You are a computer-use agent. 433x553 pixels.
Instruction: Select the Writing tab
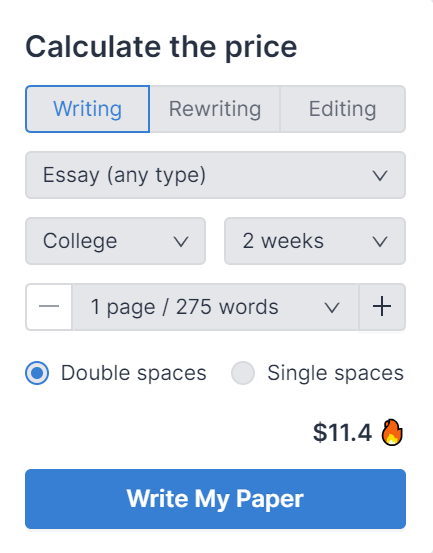87,109
